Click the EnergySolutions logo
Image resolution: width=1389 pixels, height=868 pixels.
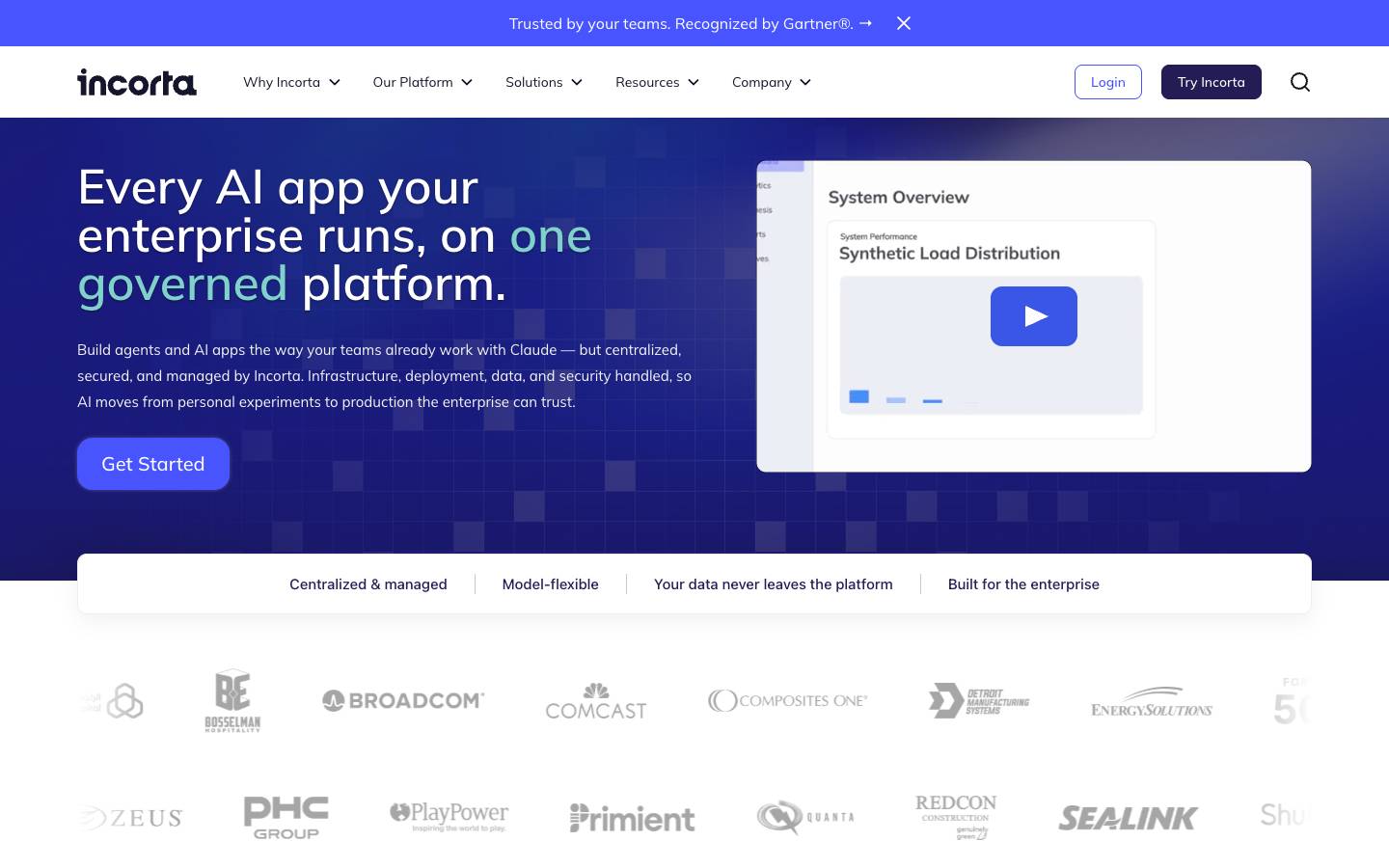[1152, 702]
